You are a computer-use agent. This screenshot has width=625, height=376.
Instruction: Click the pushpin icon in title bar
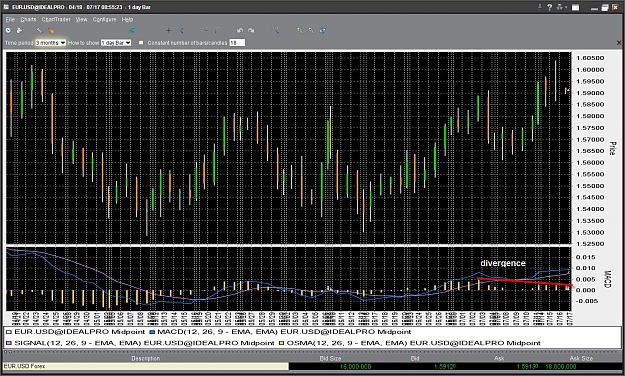pos(540,7)
